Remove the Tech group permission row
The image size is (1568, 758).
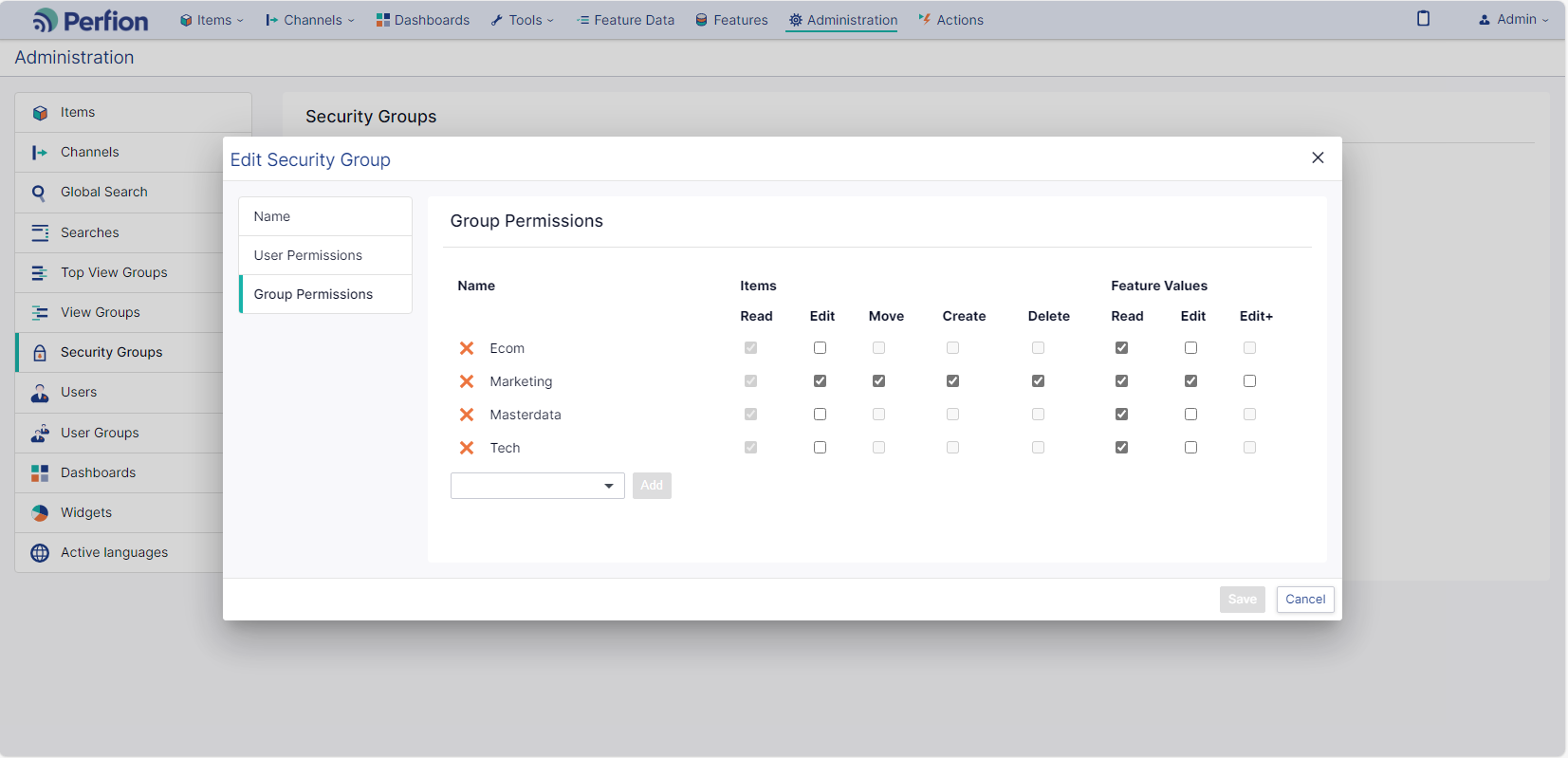pos(467,448)
